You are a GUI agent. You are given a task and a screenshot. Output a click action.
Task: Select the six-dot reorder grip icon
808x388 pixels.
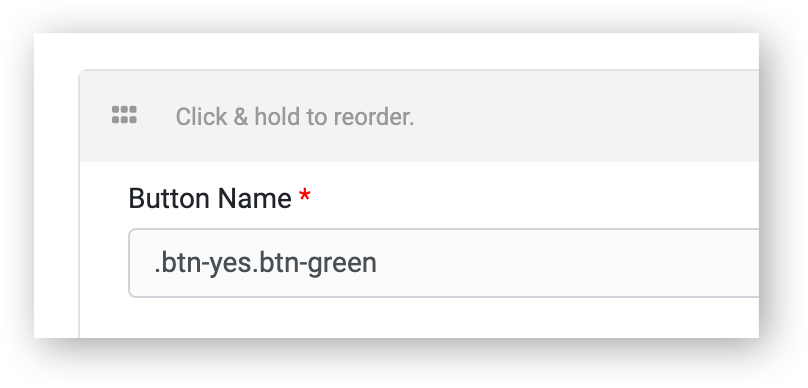click(124, 115)
